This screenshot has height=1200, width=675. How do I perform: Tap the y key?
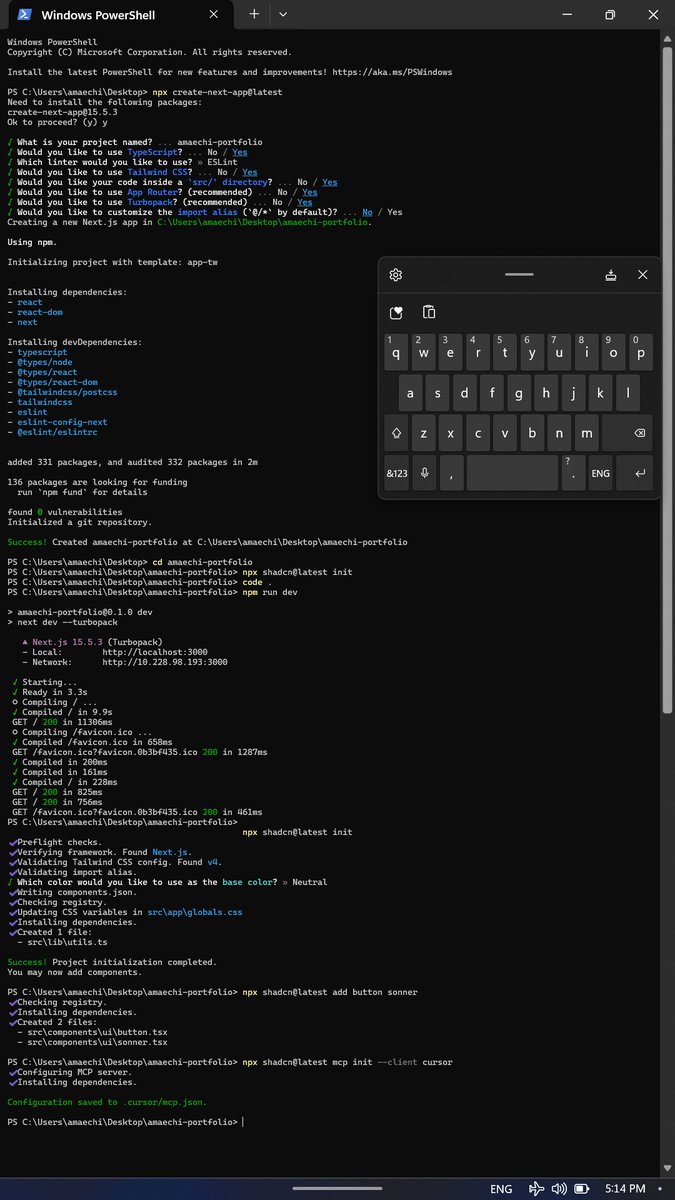[x=532, y=352]
